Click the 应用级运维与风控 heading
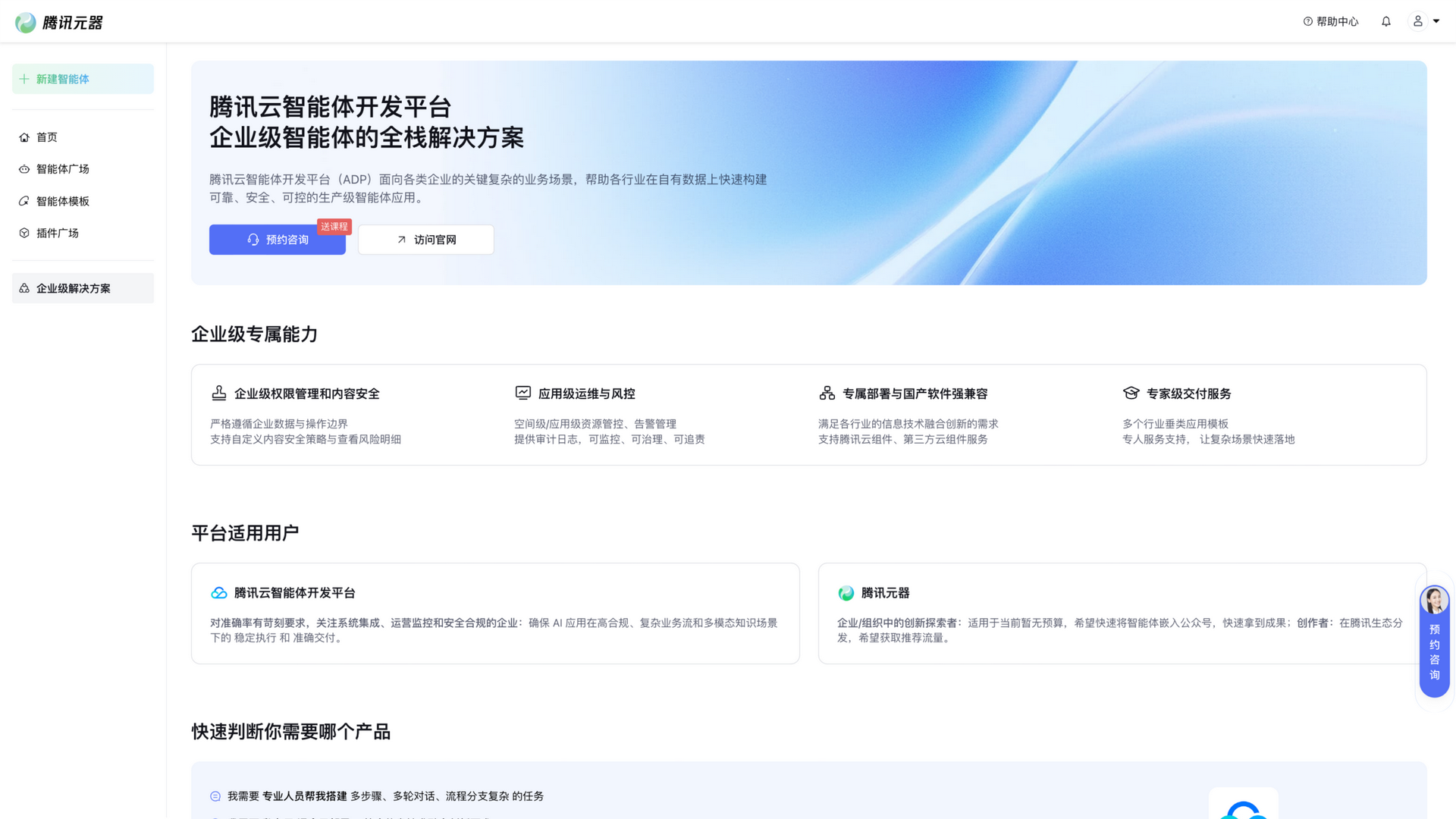The image size is (1456, 819). [x=587, y=394]
